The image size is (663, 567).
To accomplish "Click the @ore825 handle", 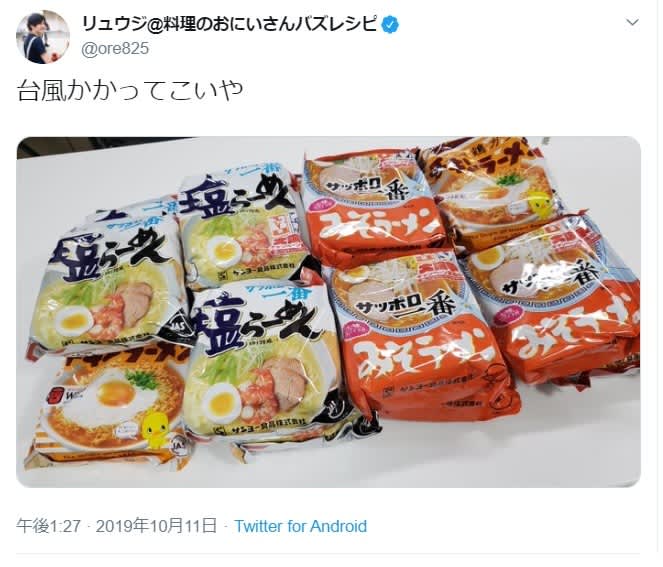I will 115,48.
